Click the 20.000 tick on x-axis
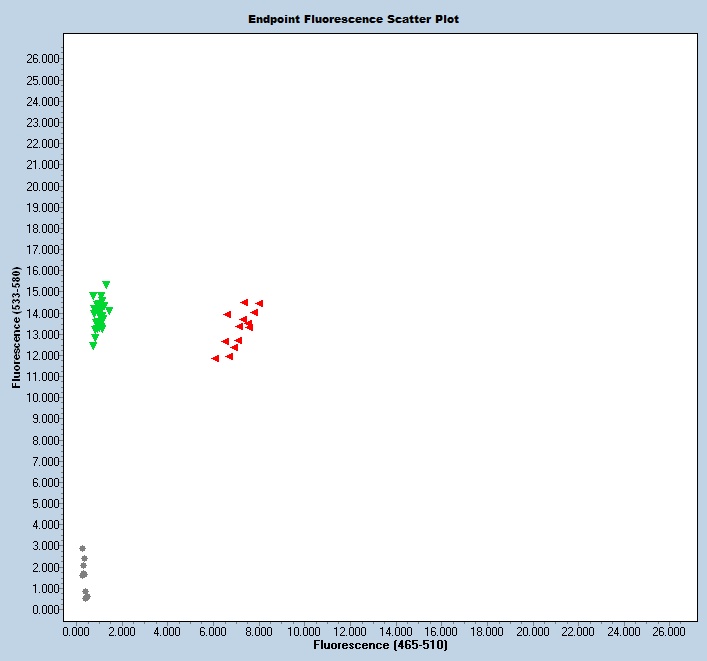The image size is (707, 661). 532,631
